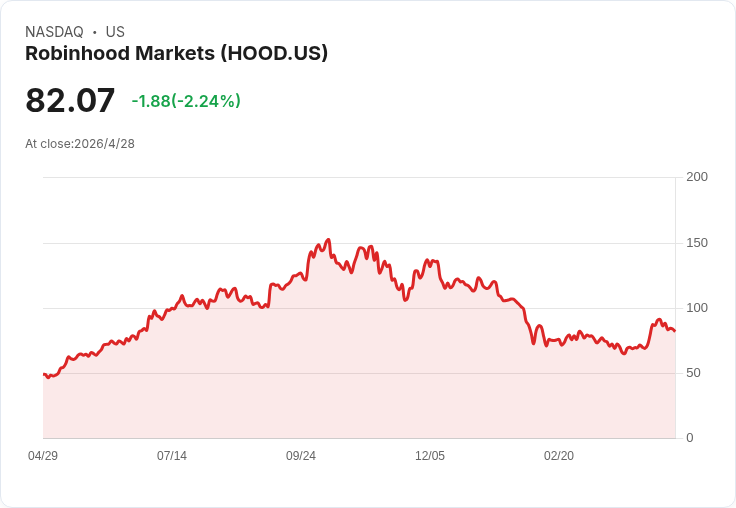This screenshot has width=736, height=508.
Task: Click the leftmost start of the price line
Action: click(44, 374)
